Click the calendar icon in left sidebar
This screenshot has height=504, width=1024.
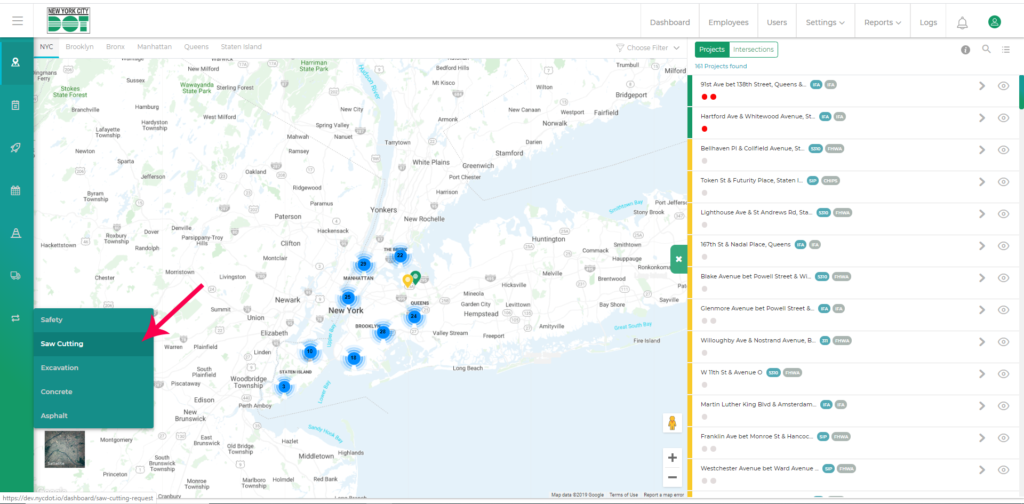point(16,190)
